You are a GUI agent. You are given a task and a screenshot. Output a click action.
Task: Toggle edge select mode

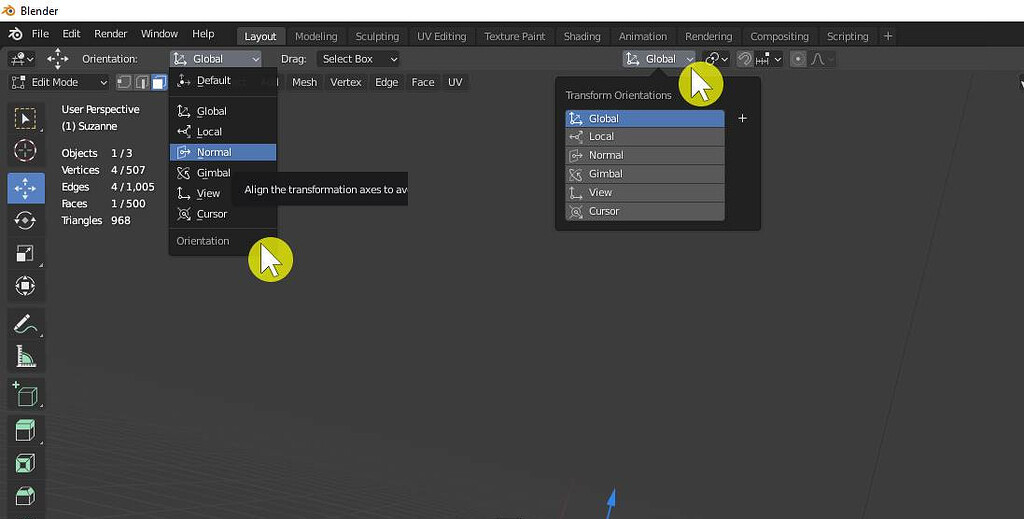coord(141,82)
